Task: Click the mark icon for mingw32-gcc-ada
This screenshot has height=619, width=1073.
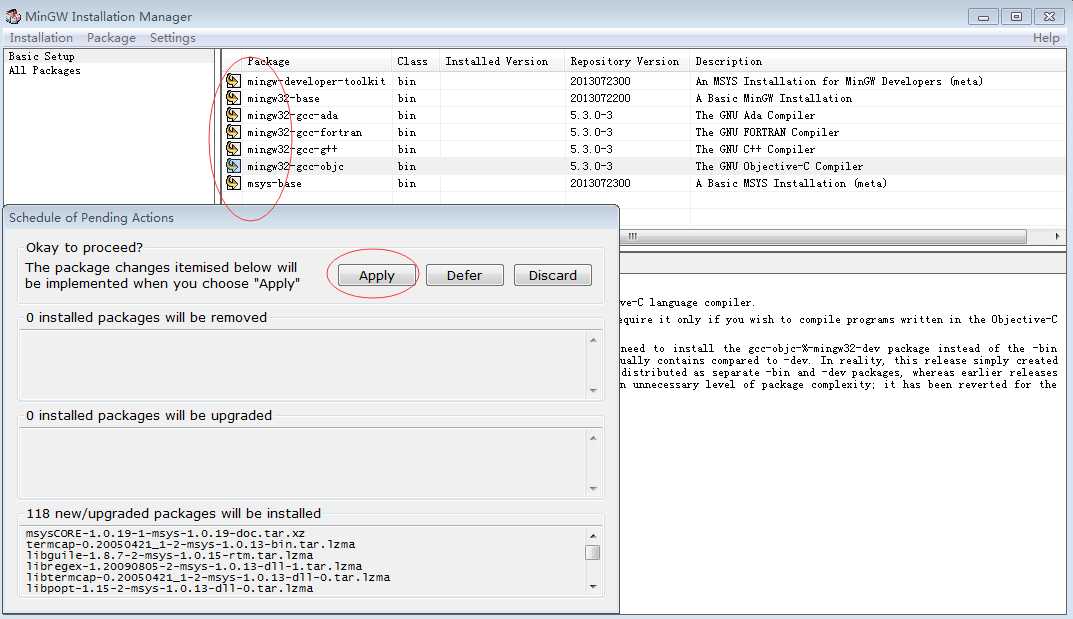Action: point(233,115)
